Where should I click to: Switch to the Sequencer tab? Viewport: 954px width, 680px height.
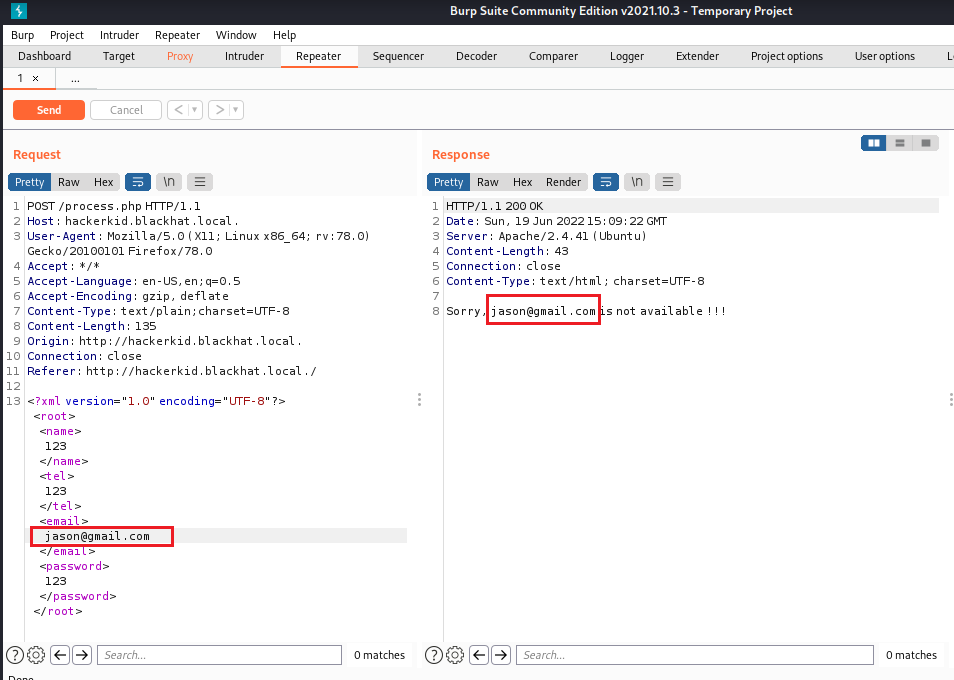pyautogui.click(x=398, y=57)
